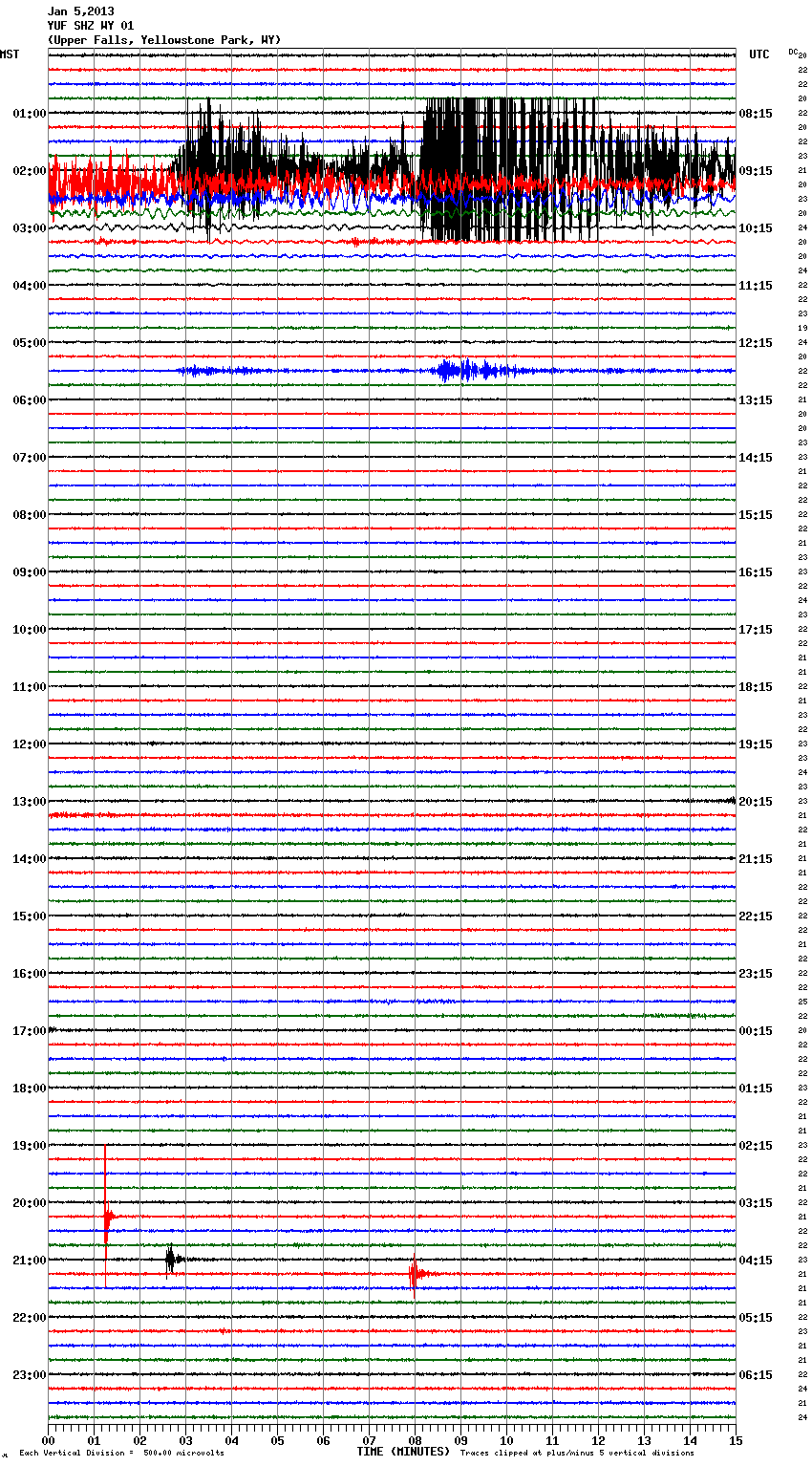
Task: Select the '01:00' MST time label
Action: (30, 114)
